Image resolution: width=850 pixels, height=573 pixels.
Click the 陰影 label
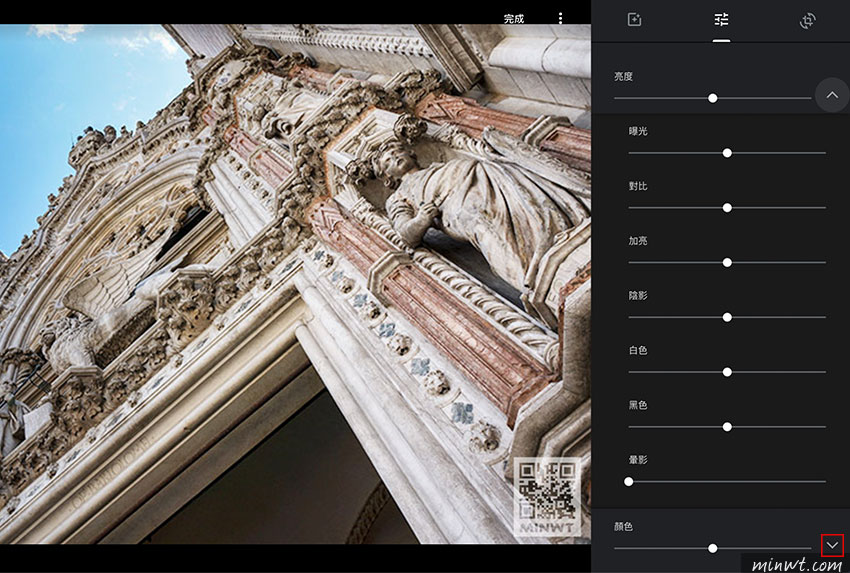coord(638,295)
